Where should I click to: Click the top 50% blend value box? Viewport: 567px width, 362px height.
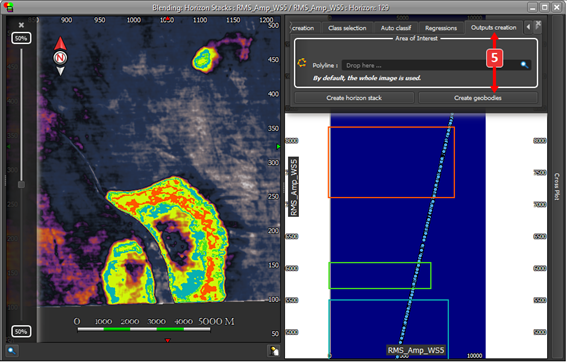21,38
